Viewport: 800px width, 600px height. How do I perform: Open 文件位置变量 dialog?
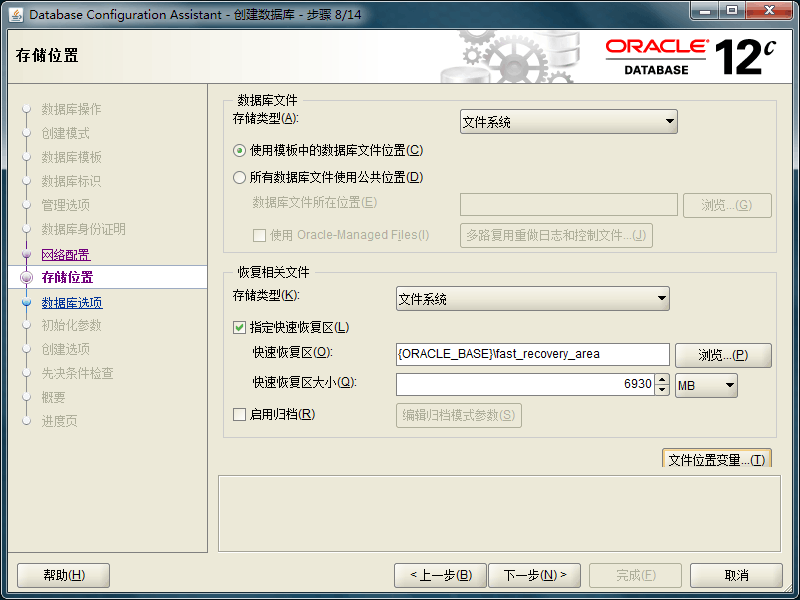click(716, 460)
